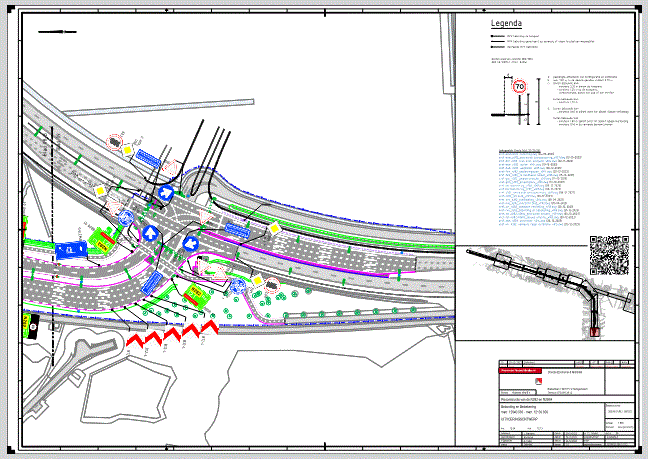Screen dimensions: 648x459
Task: Click the overview route map thumbnail
Action: pyautogui.click(x=546, y=290)
